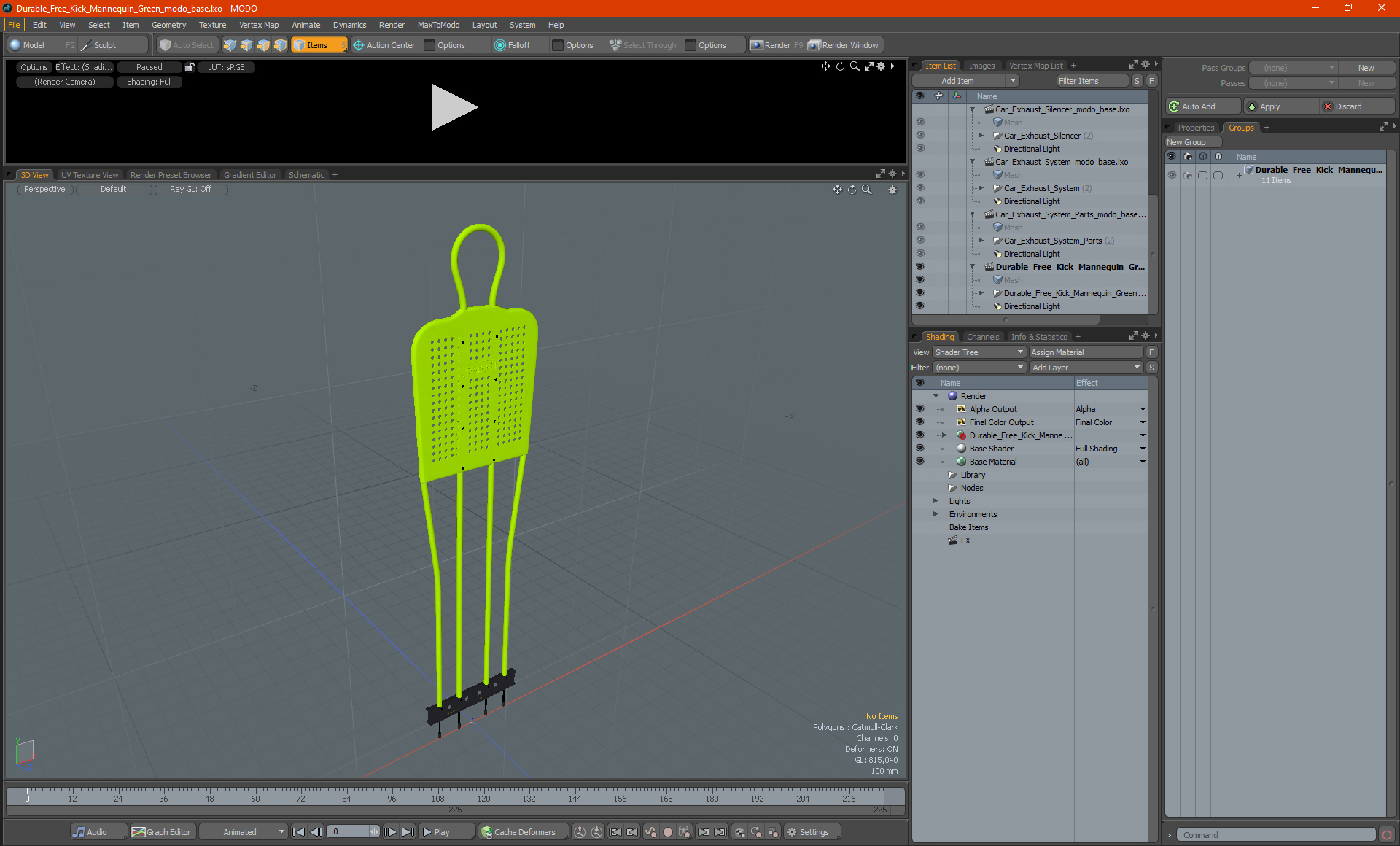The height and width of the screenshot is (846, 1400).
Task: Click Discard button in Passes panel
Action: point(1358,106)
